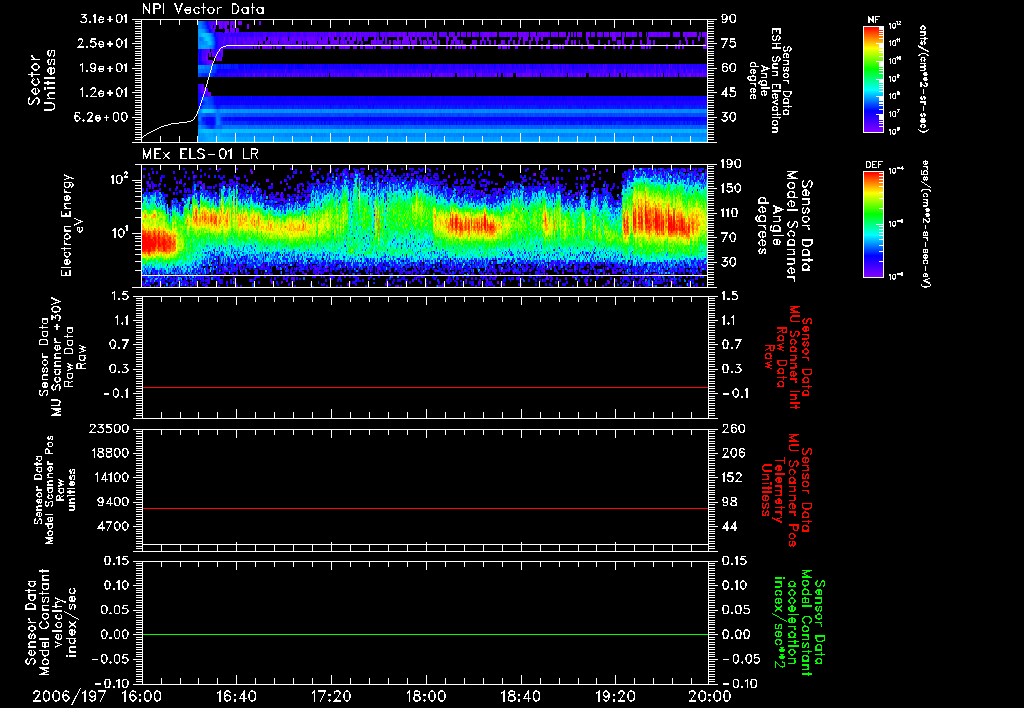Click the 4700 scanner position tick
Image resolution: width=1024 pixels, height=708 pixels.
[113, 526]
